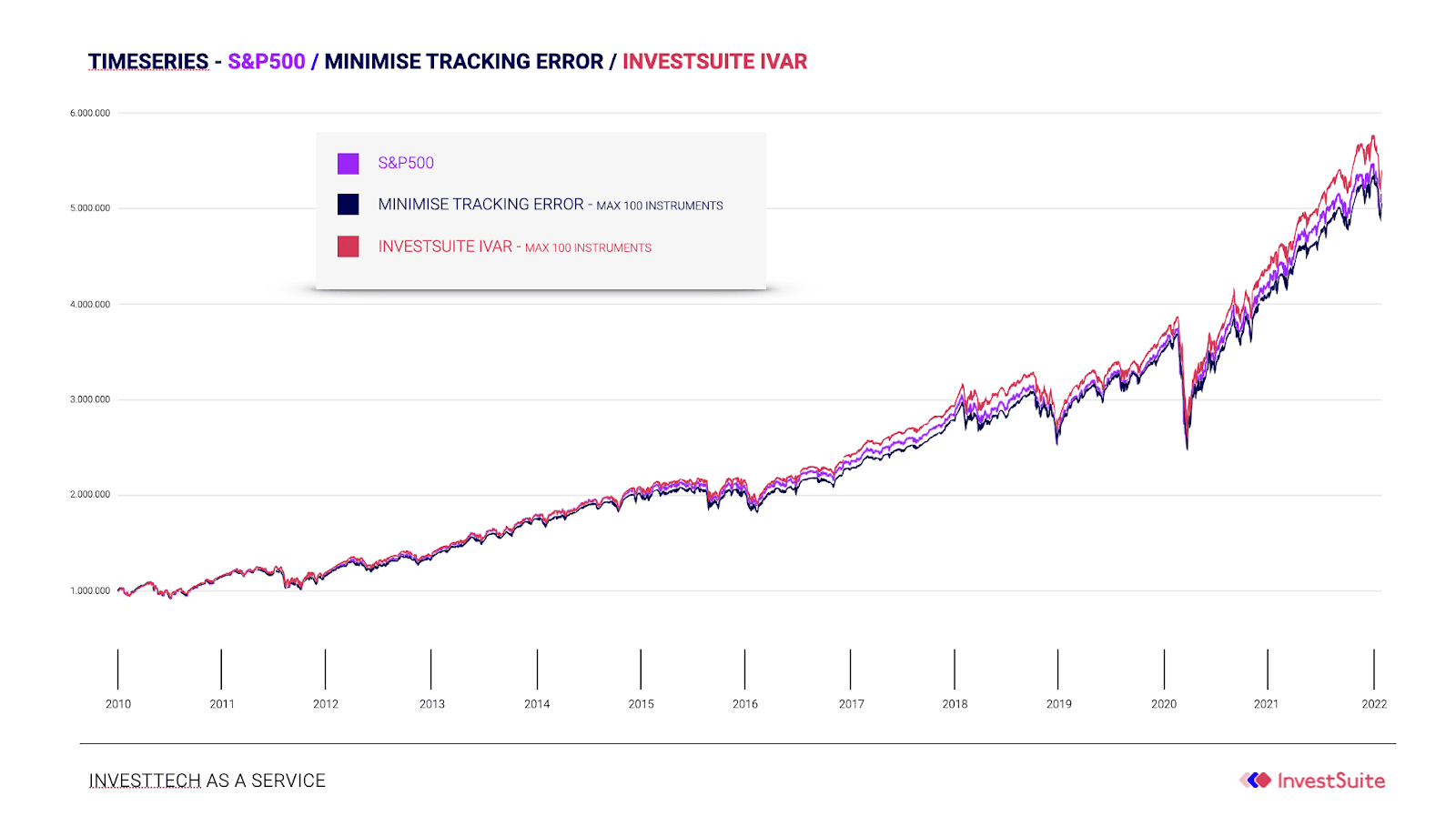The width and height of the screenshot is (1456, 816).
Task: Click the 2010 timeline tick mark
Action: tap(117, 669)
